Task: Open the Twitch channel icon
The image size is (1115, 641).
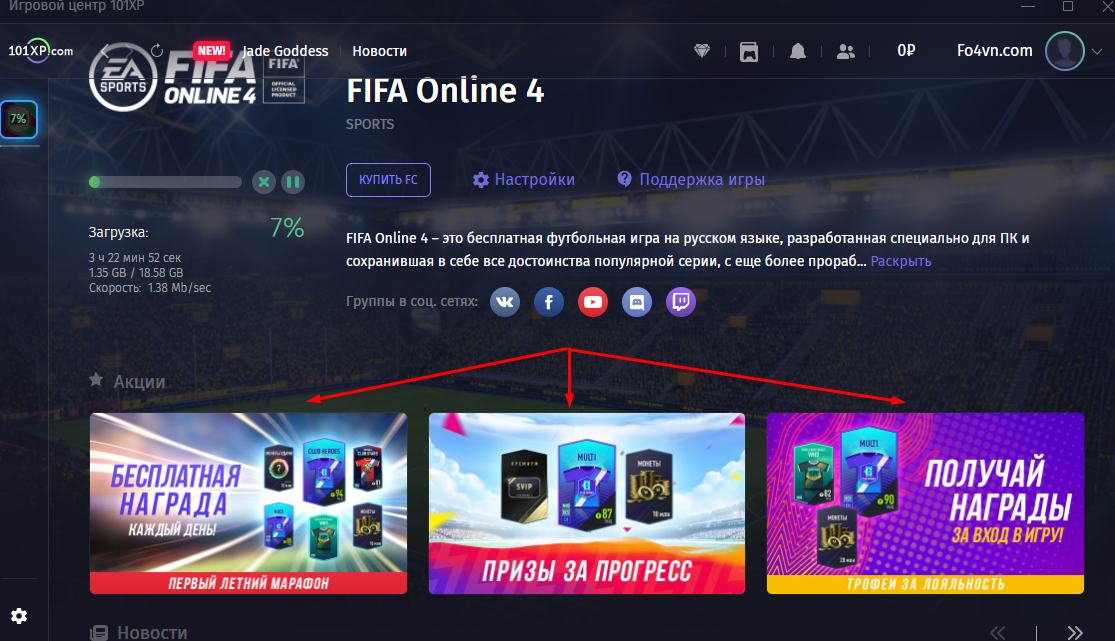Action: 681,302
